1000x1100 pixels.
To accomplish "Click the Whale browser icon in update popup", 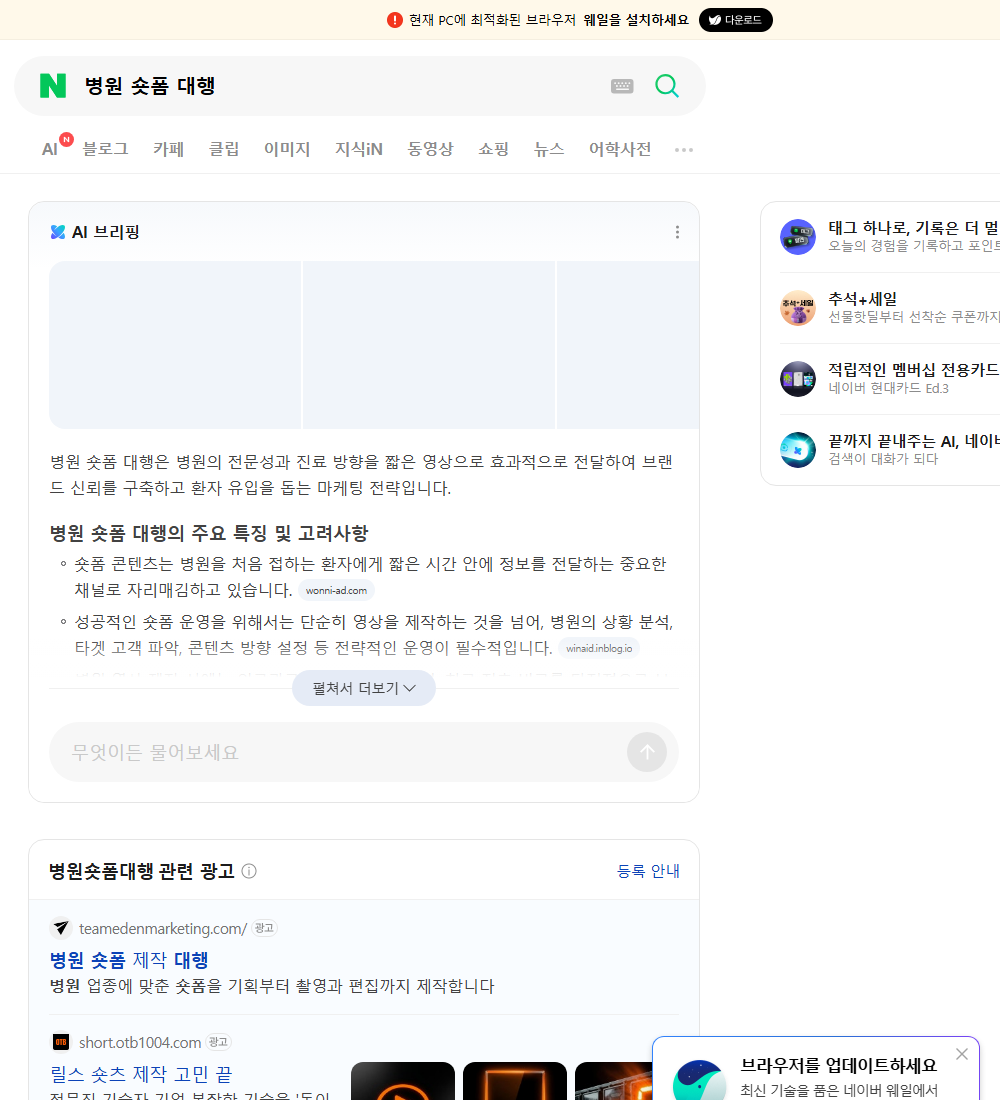I will point(700,1081).
